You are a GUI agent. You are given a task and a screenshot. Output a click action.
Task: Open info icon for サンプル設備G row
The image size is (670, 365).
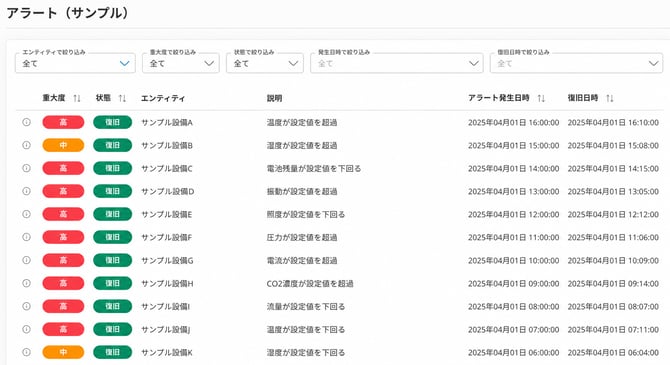26,260
